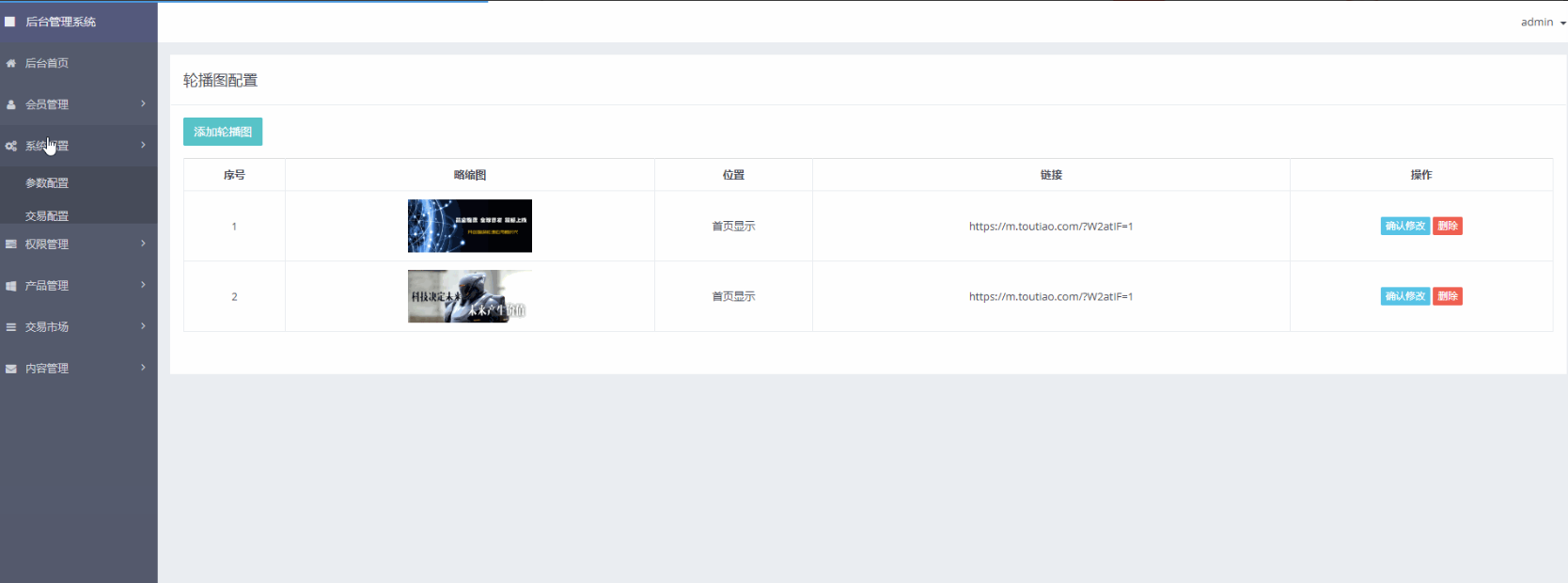The height and width of the screenshot is (583, 1568).
Task: Click the envelope icon beside 内容管理
Action: tap(11, 369)
